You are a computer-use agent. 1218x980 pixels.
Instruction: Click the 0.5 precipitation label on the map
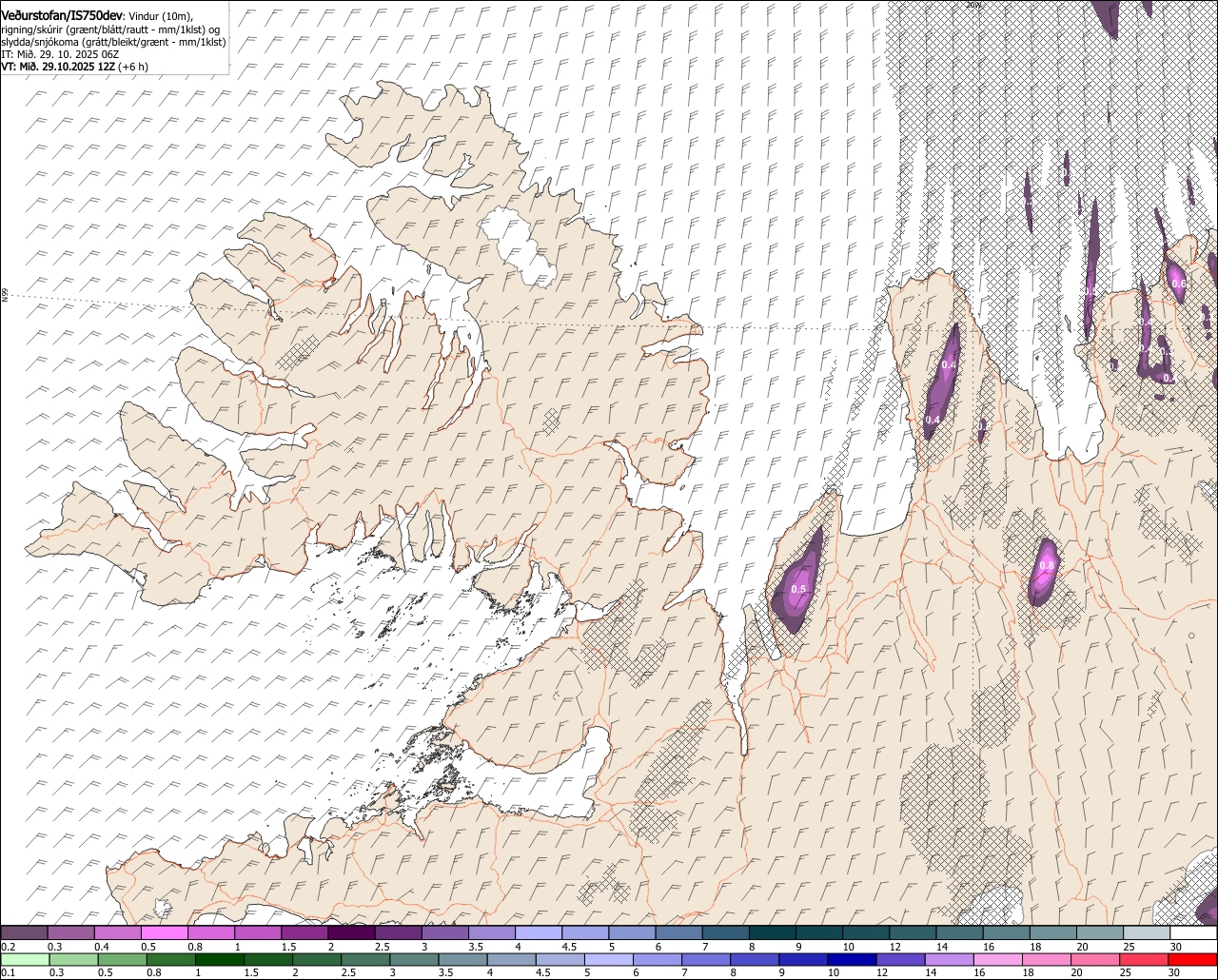pyautogui.click(x=798, y=589)
